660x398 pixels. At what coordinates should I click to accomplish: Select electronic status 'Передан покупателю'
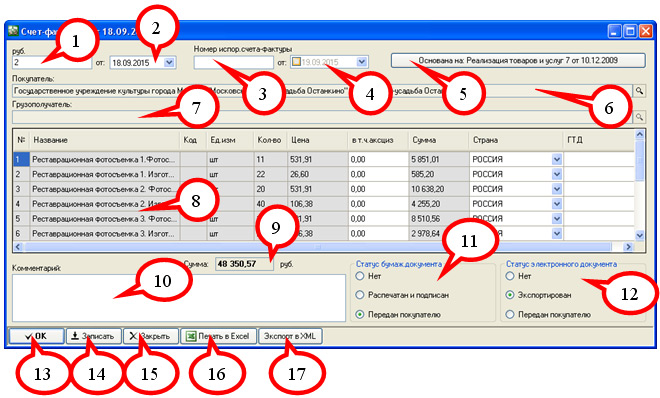point(510,314)
